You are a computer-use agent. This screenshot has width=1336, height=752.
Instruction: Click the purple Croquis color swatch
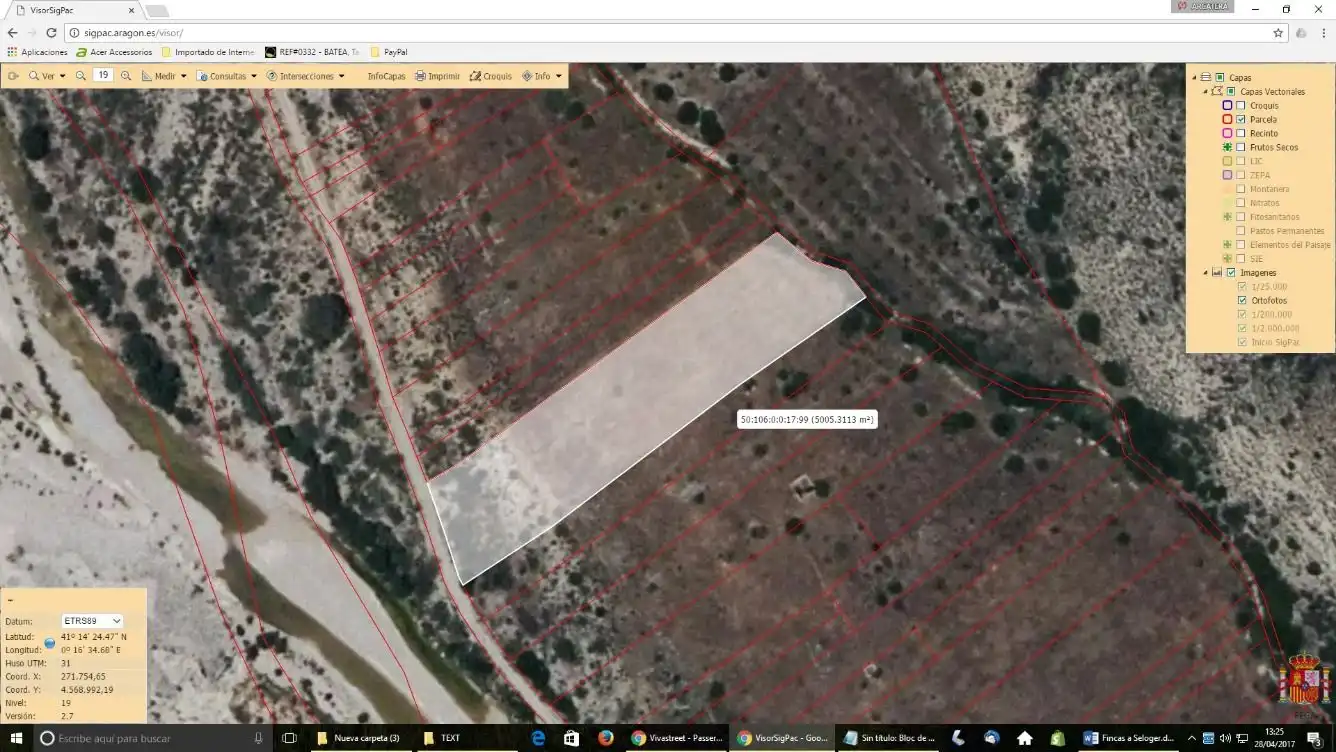pyautogui.click(x=1227, y=105)
